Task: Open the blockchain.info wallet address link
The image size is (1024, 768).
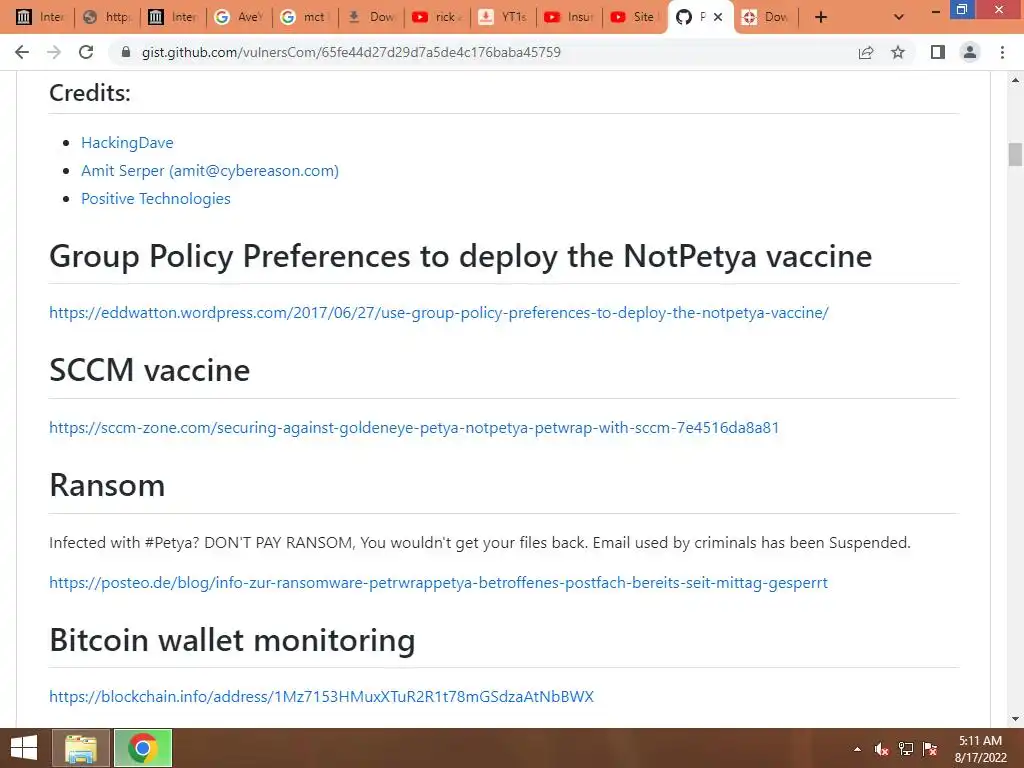Action: (321, 697)
